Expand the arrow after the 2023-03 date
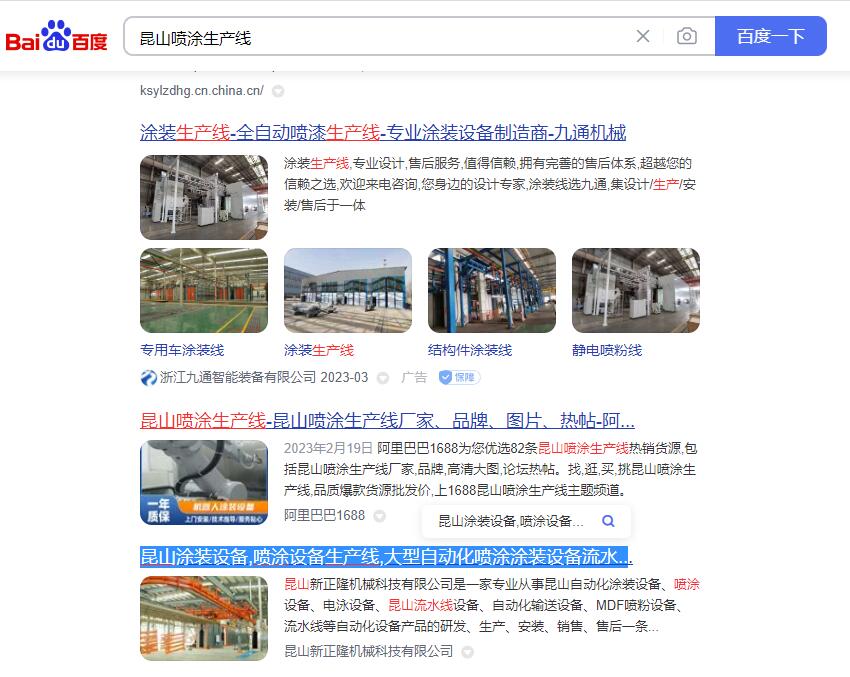 click(x=383, y=378)
